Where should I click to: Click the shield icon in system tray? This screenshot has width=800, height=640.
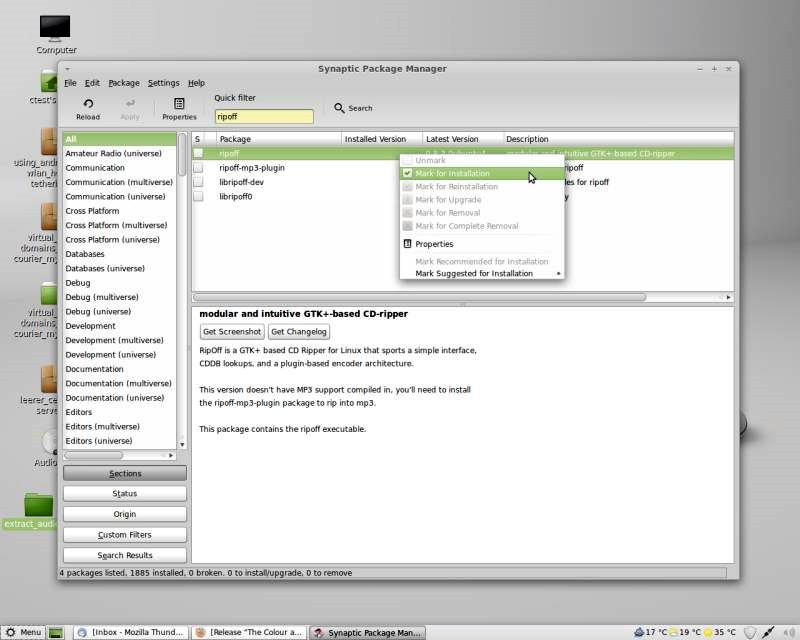pyautogui.click(x=749, y=633)
